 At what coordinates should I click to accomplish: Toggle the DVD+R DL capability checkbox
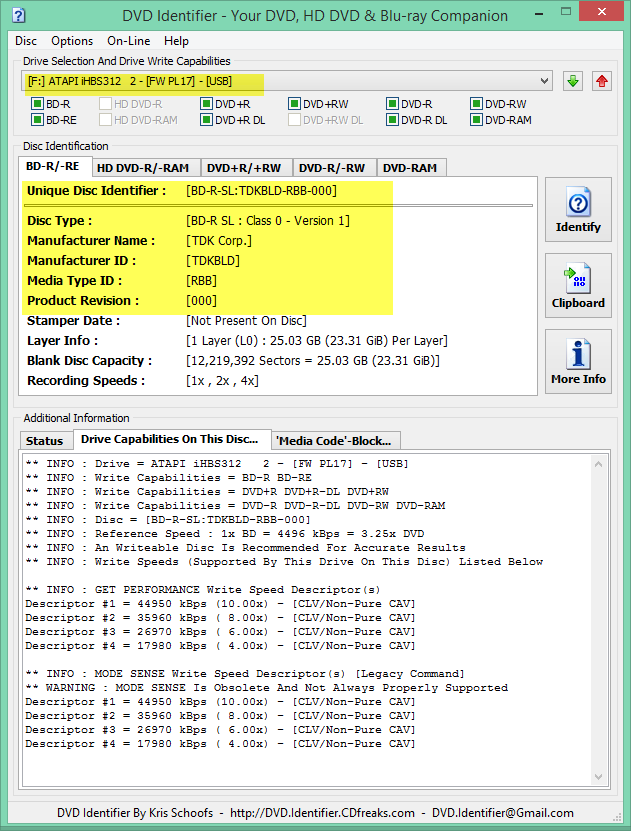click(x=206, y=120)
